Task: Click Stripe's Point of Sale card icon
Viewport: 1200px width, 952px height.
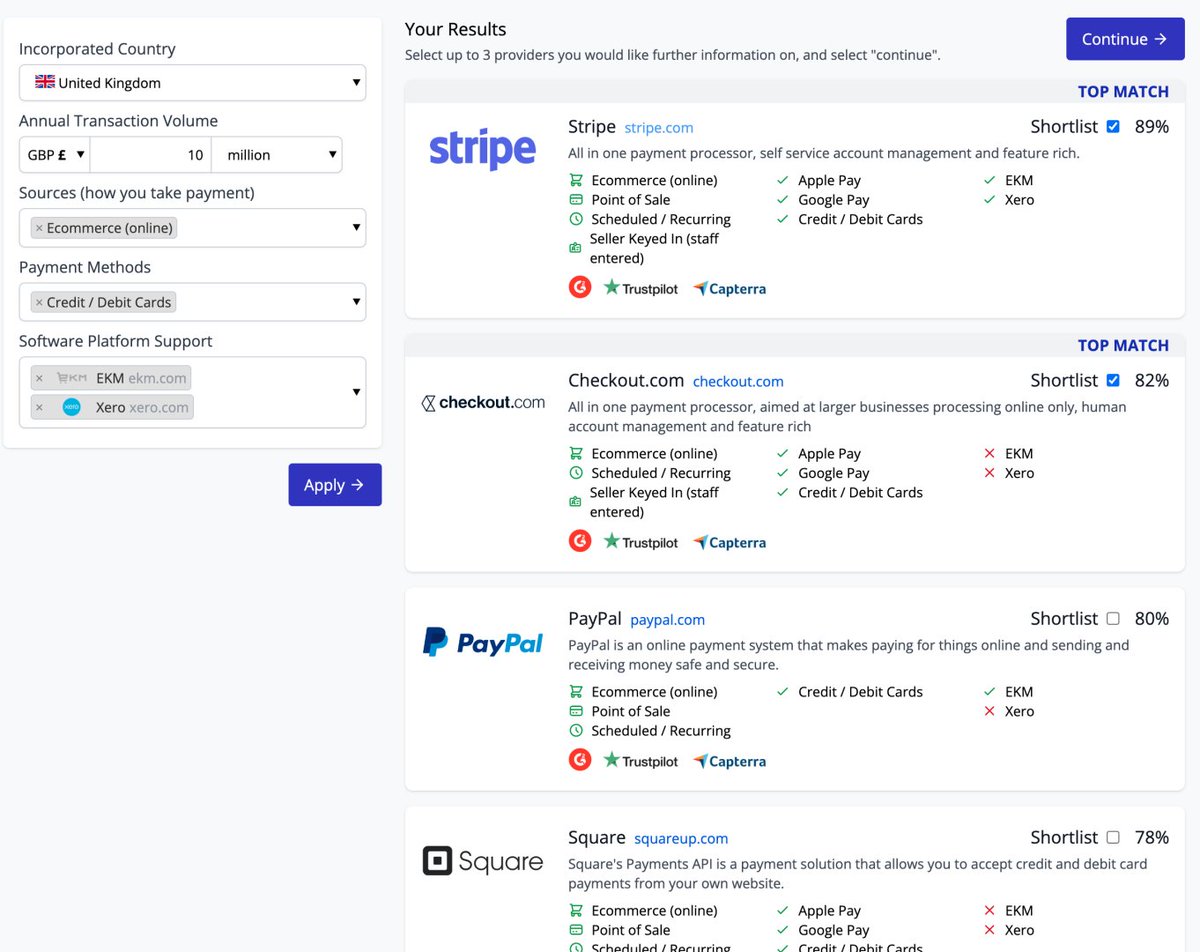Action: (x=576, y=200)
